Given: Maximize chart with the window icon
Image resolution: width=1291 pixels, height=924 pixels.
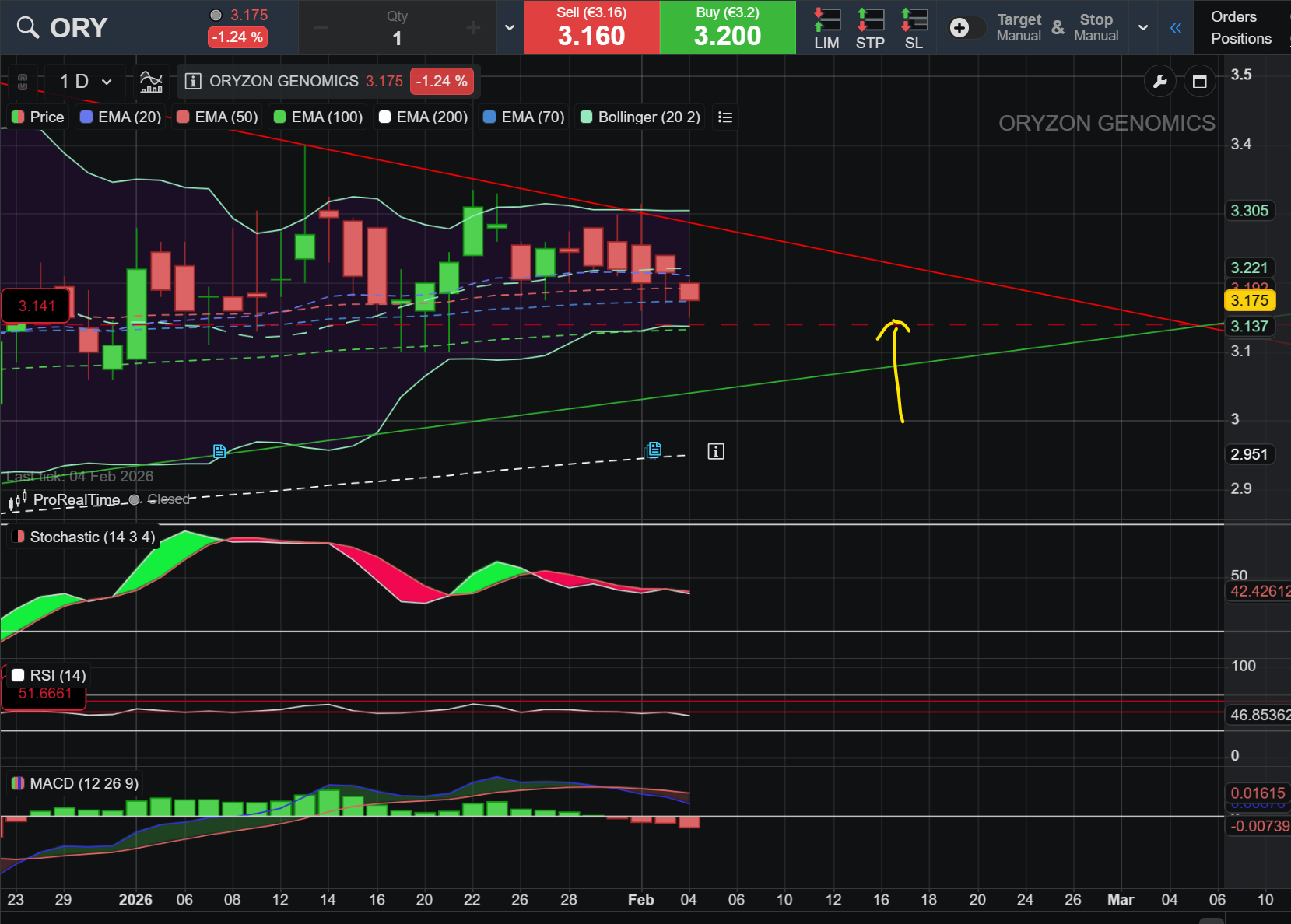Looking at the screenshot, I should (x=1200, y=81).
